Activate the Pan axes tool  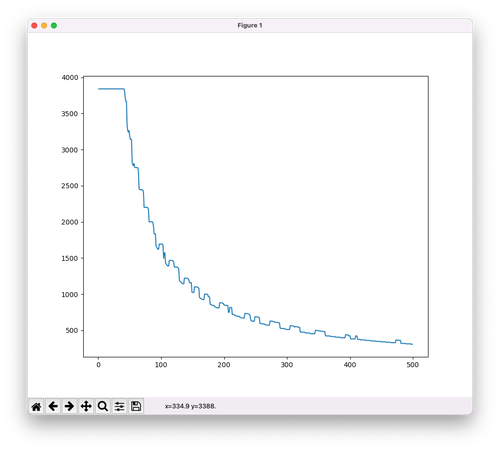pyautogui.click(x=86, y=406)
